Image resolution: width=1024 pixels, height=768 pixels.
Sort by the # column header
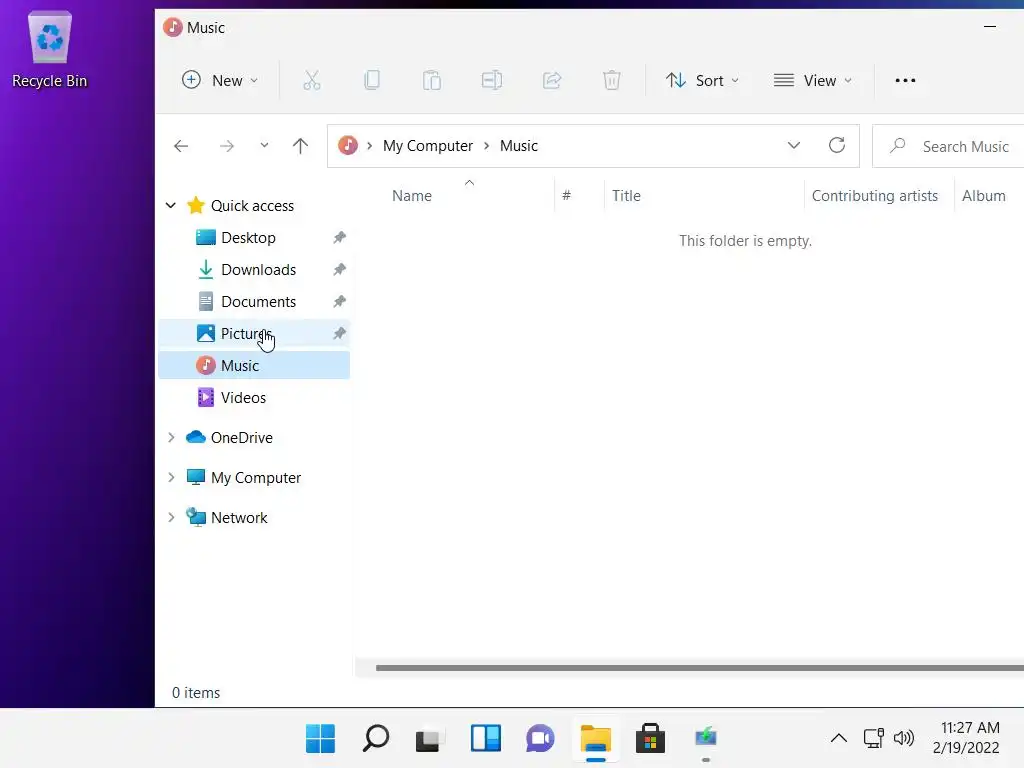[x=566, y=196]
